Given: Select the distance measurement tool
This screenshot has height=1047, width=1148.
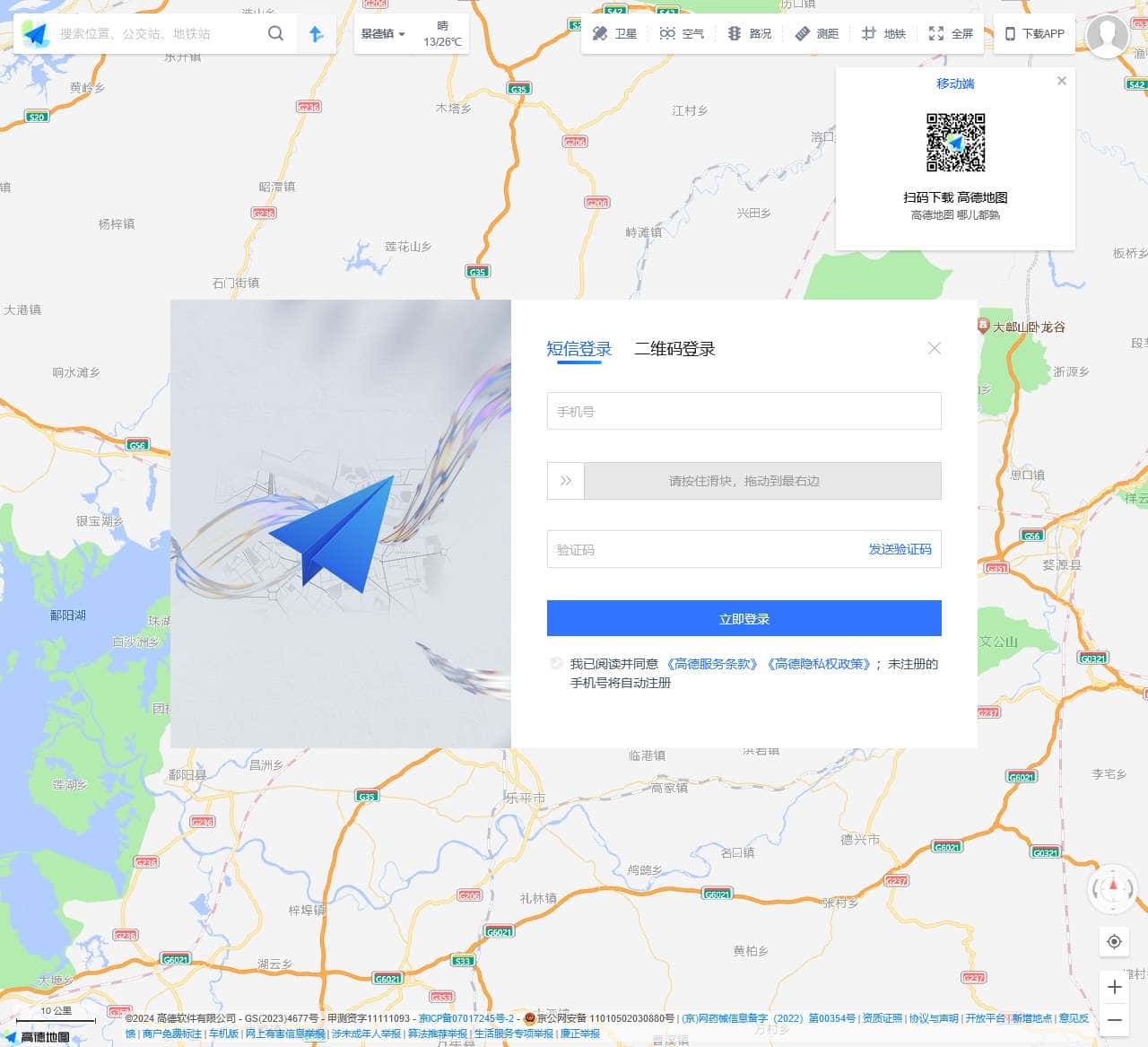Looking at the screenshot, I should click(x=816, y=33).
